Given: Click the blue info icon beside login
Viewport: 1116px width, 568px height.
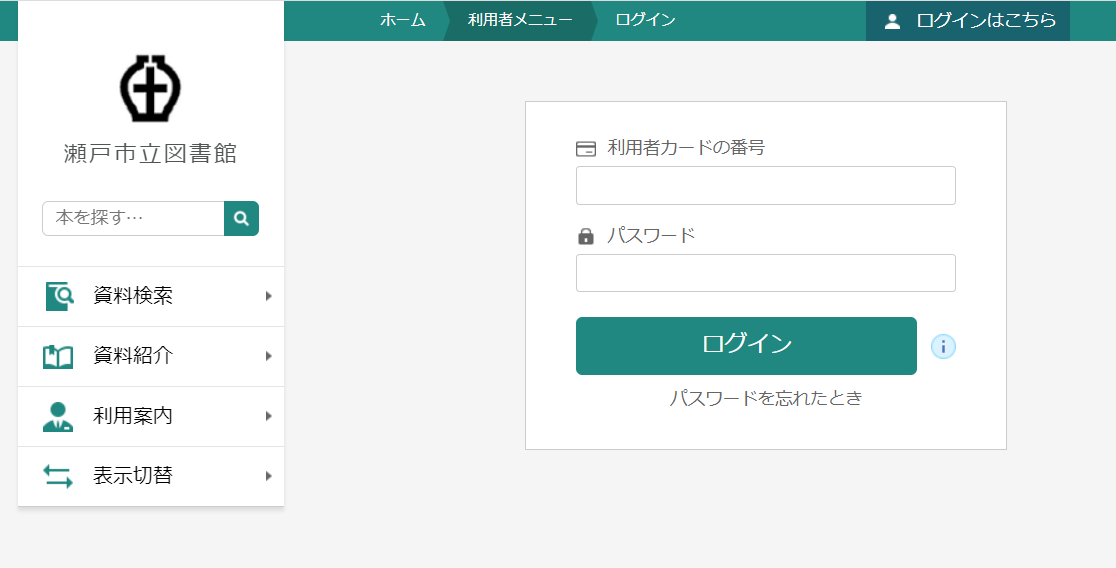Looking at the screenshot, I should (x=944, y=347).
